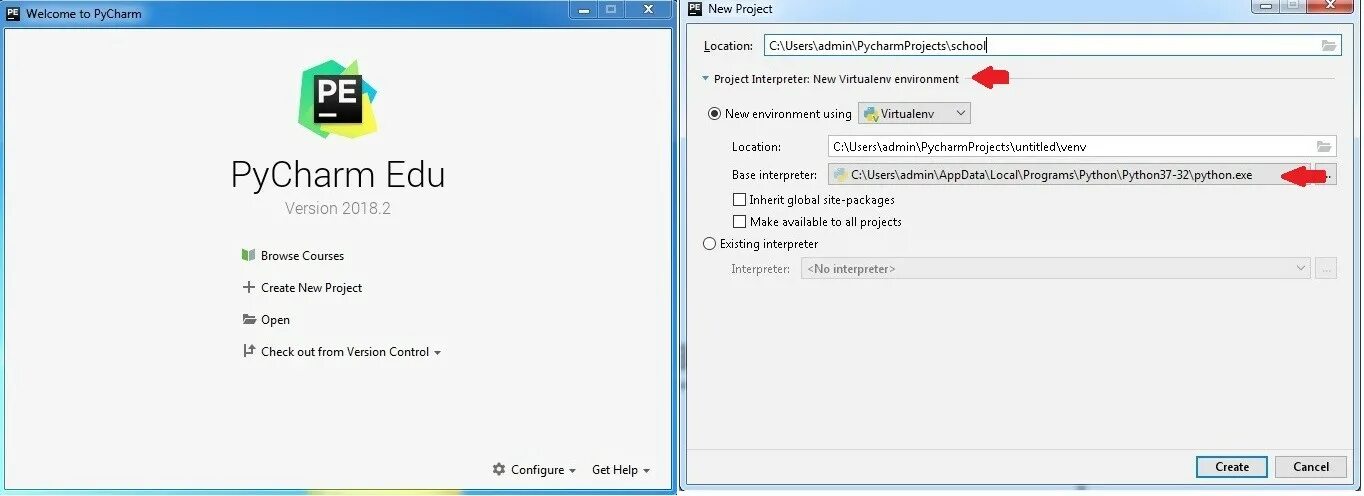Open the Base interpreter python.exe dropdown

click(x=1069, y=175)
